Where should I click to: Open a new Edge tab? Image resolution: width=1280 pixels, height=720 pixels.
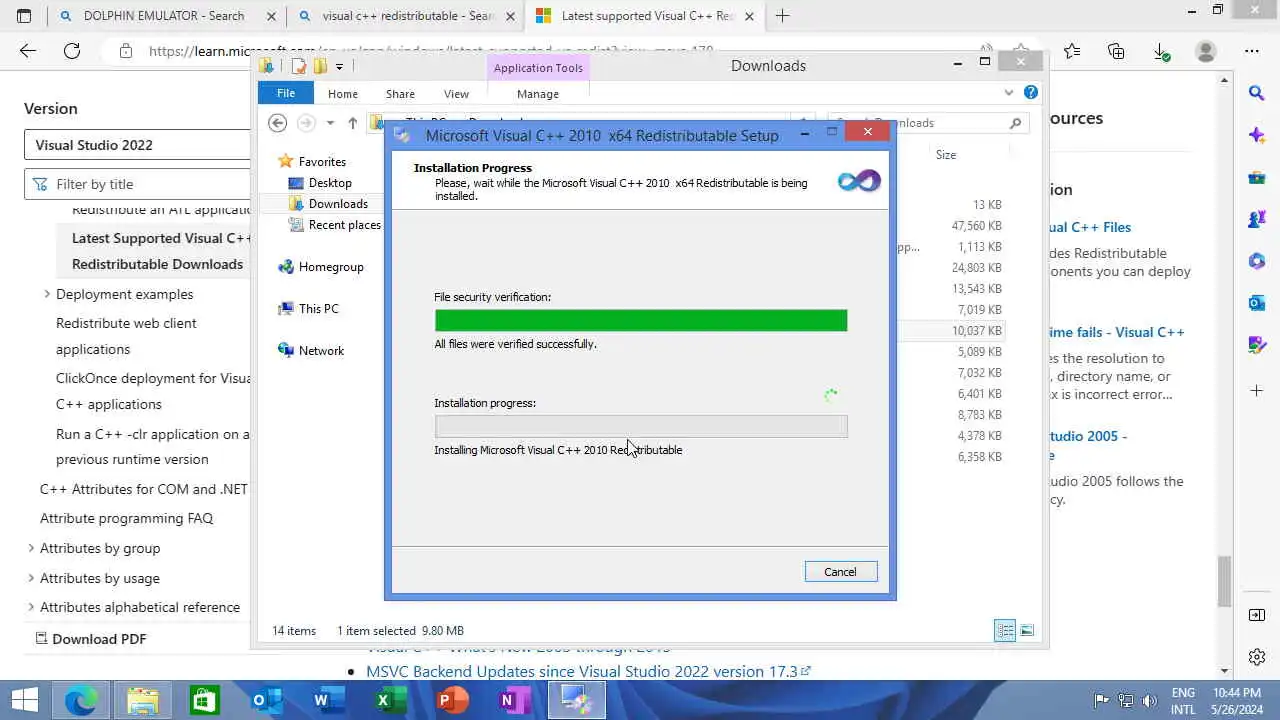point(782,16)
